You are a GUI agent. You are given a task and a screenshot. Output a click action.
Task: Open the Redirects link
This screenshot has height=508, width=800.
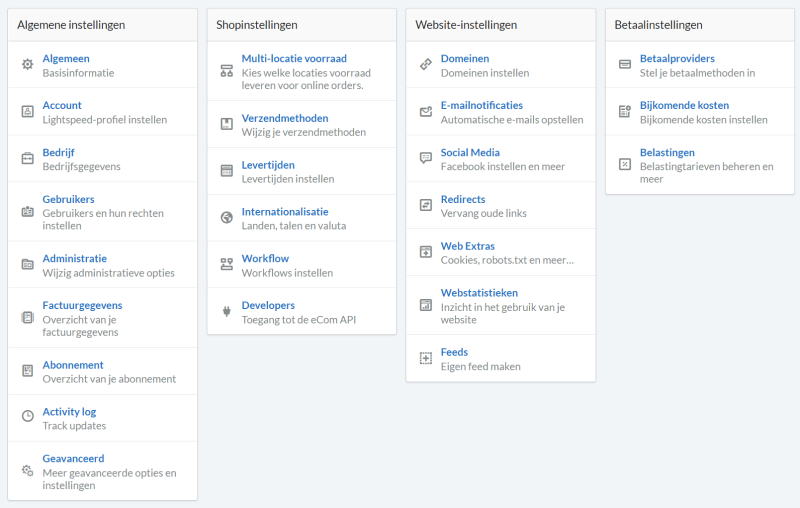[x=463, y=199]
